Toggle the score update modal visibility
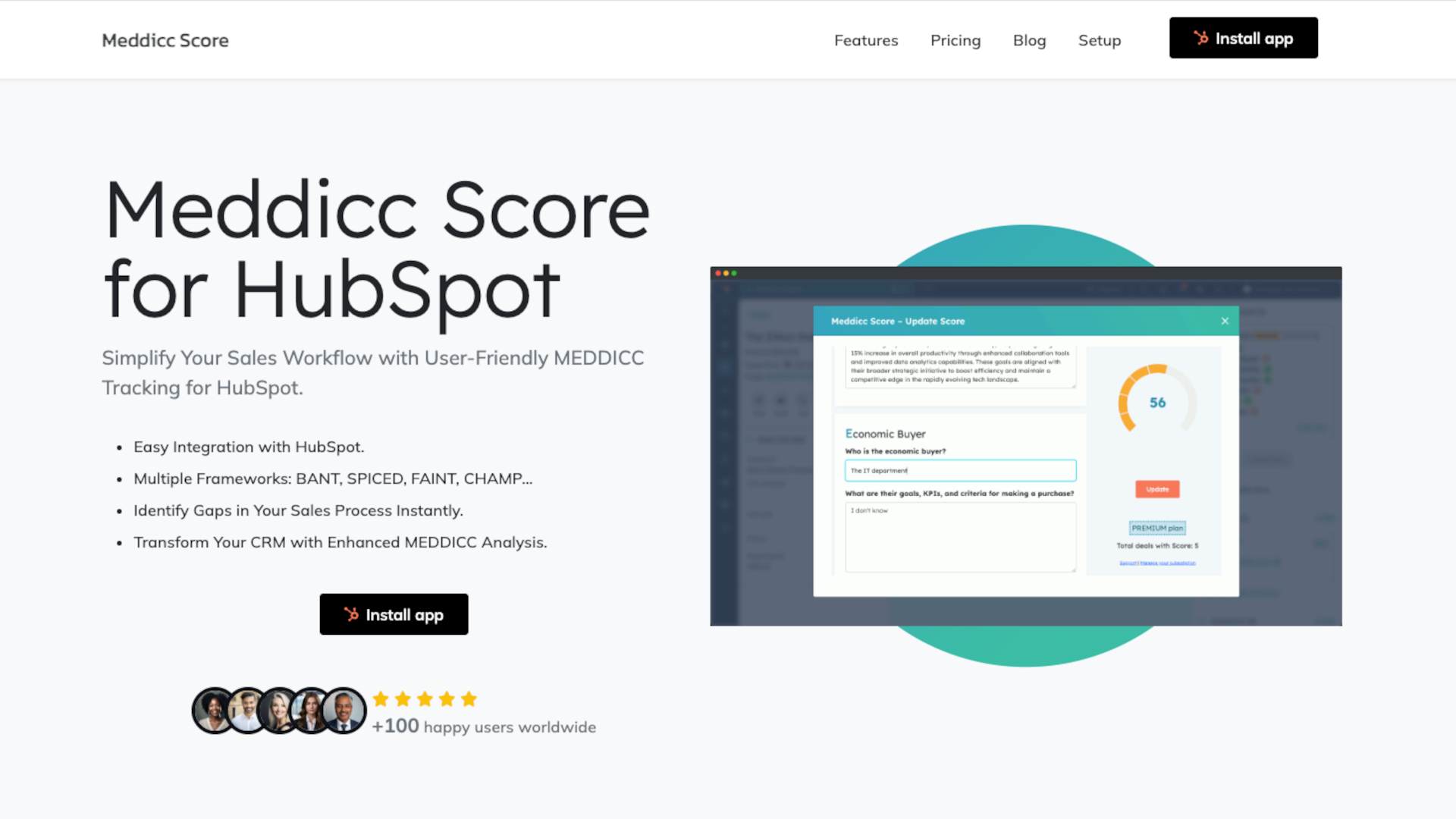This screenshot has height=819, width=1456. tap(1225, 321)
